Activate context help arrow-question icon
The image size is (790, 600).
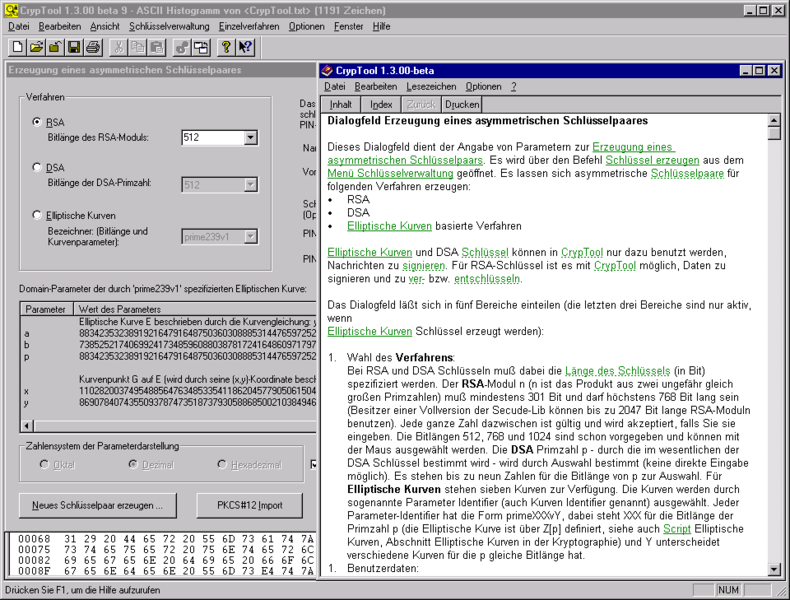[x=245, y=47]
